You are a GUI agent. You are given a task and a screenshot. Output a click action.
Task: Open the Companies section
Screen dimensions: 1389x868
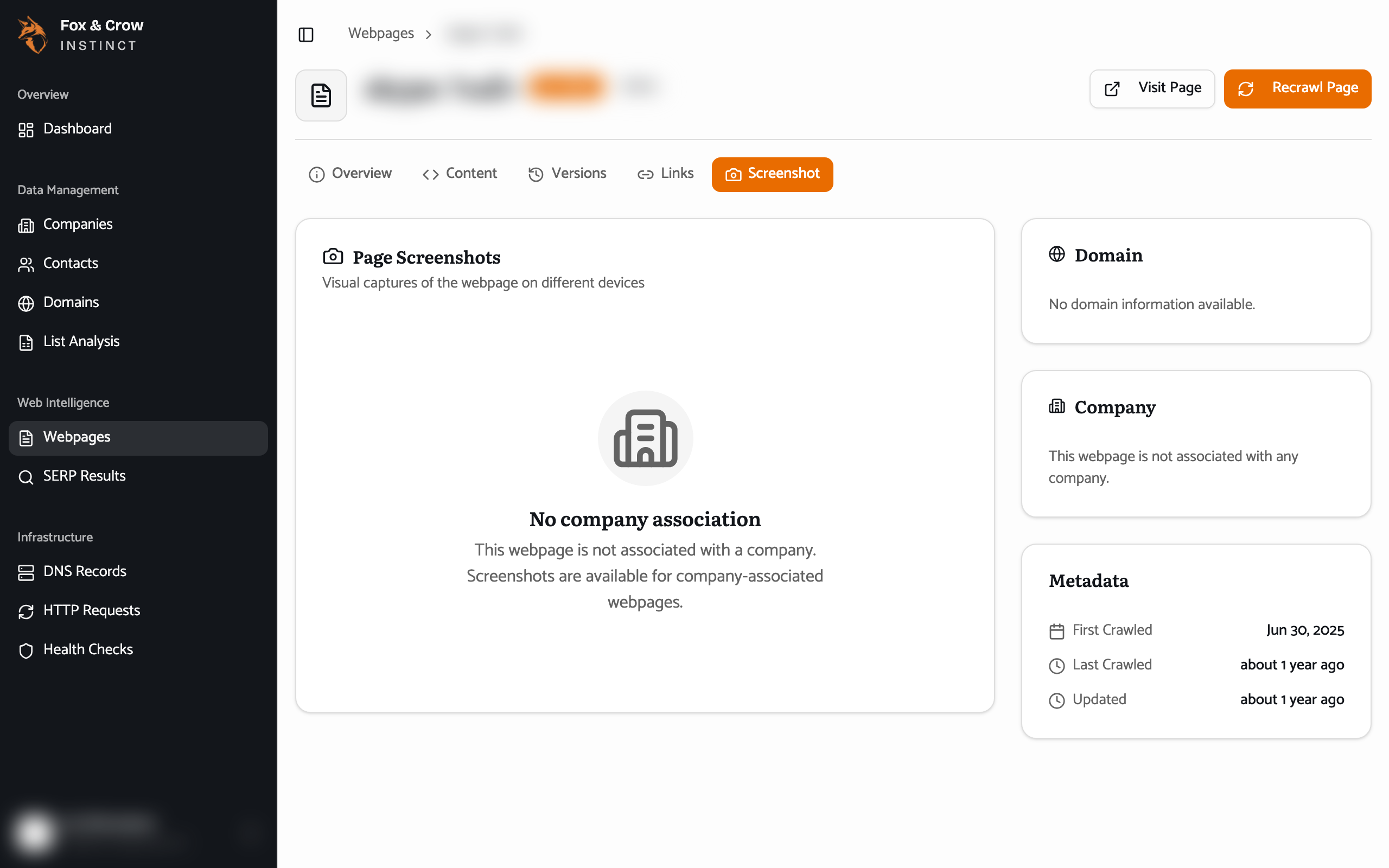point(138,224)
